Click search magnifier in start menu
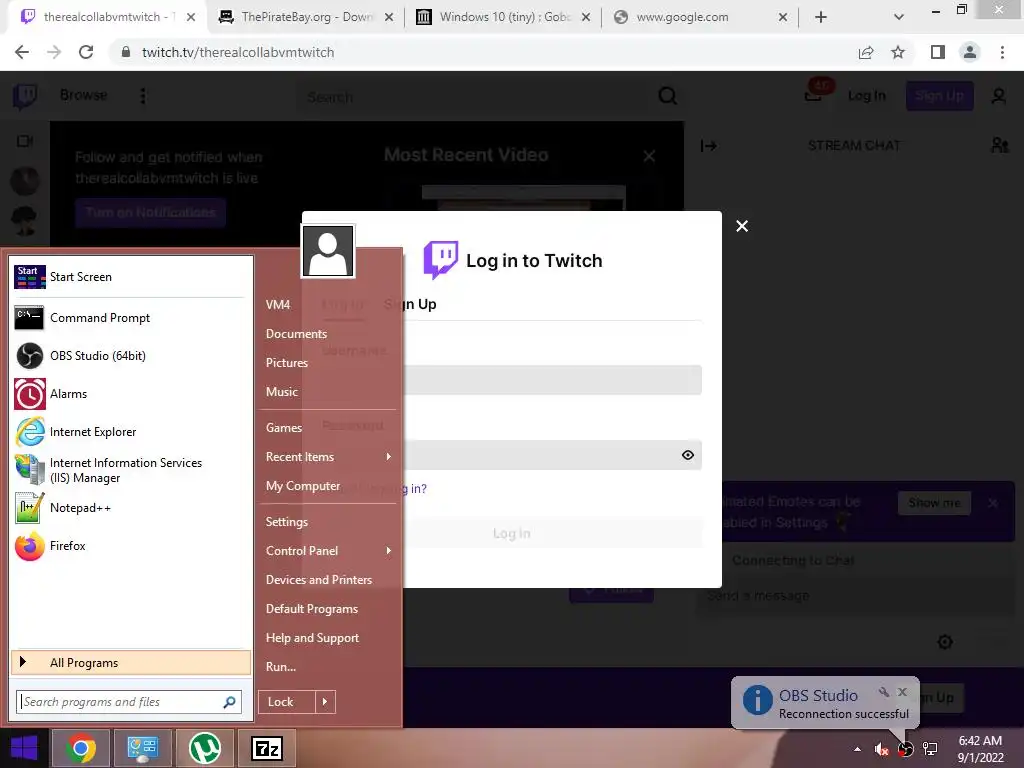 coord(229,702)
